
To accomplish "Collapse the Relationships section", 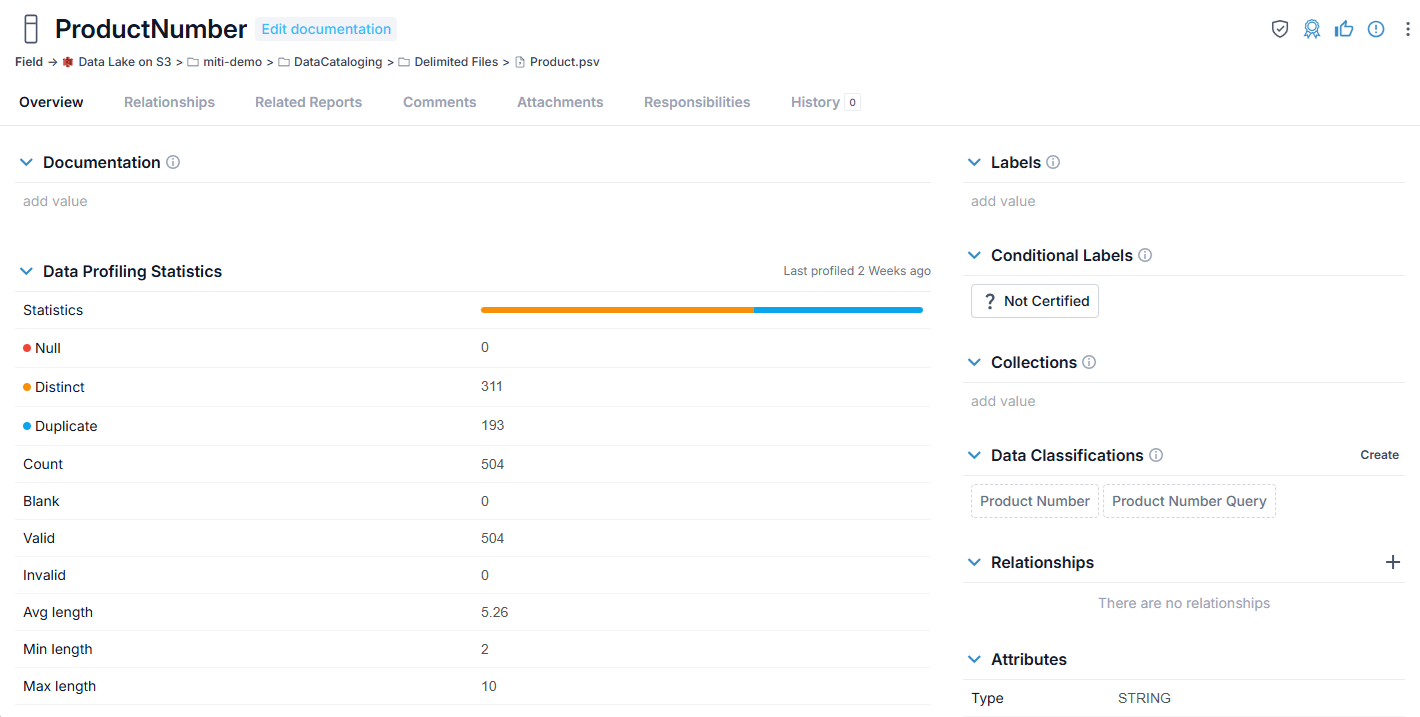I will [x=974, y=562].
